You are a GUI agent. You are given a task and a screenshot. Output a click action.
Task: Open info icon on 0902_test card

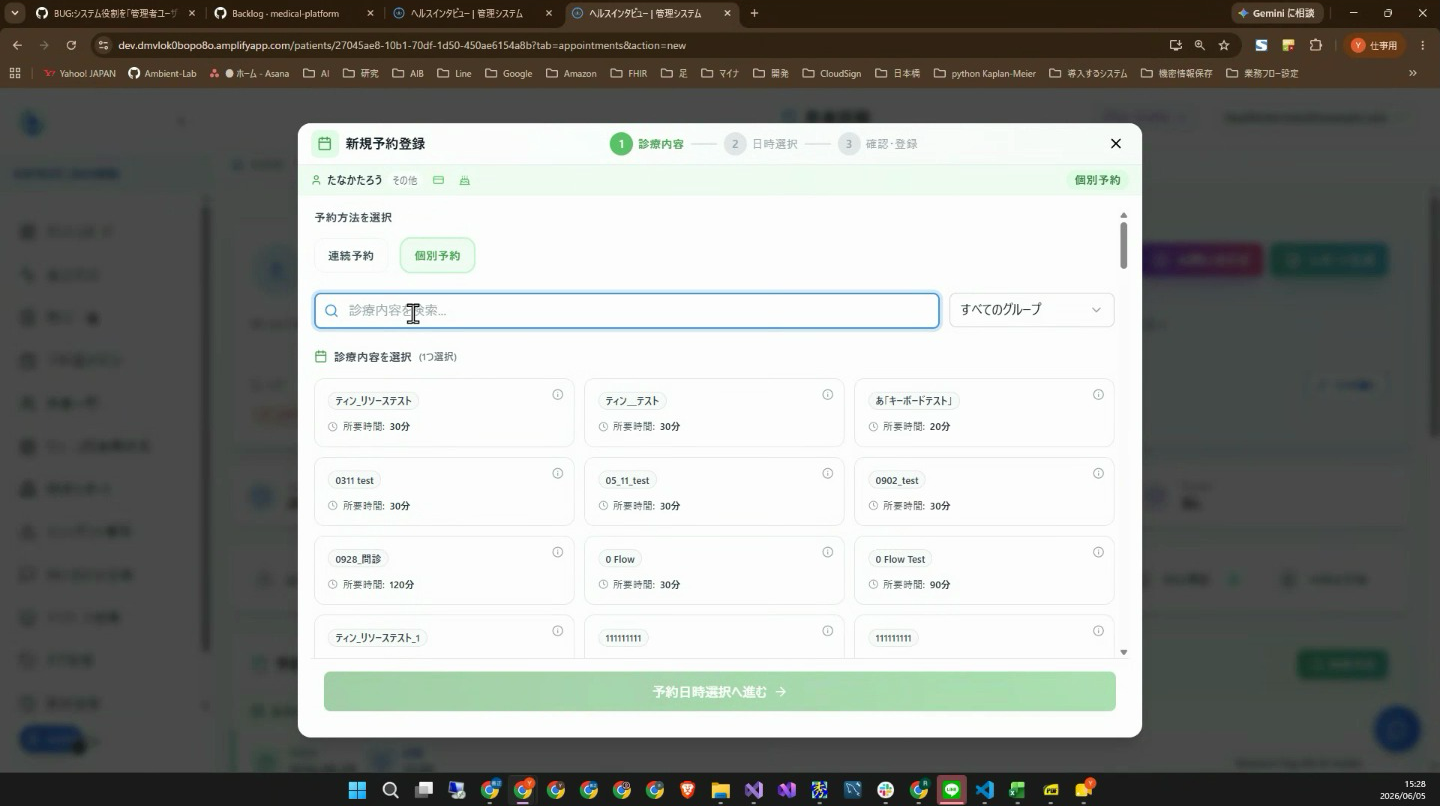(x=1098, y=474)
